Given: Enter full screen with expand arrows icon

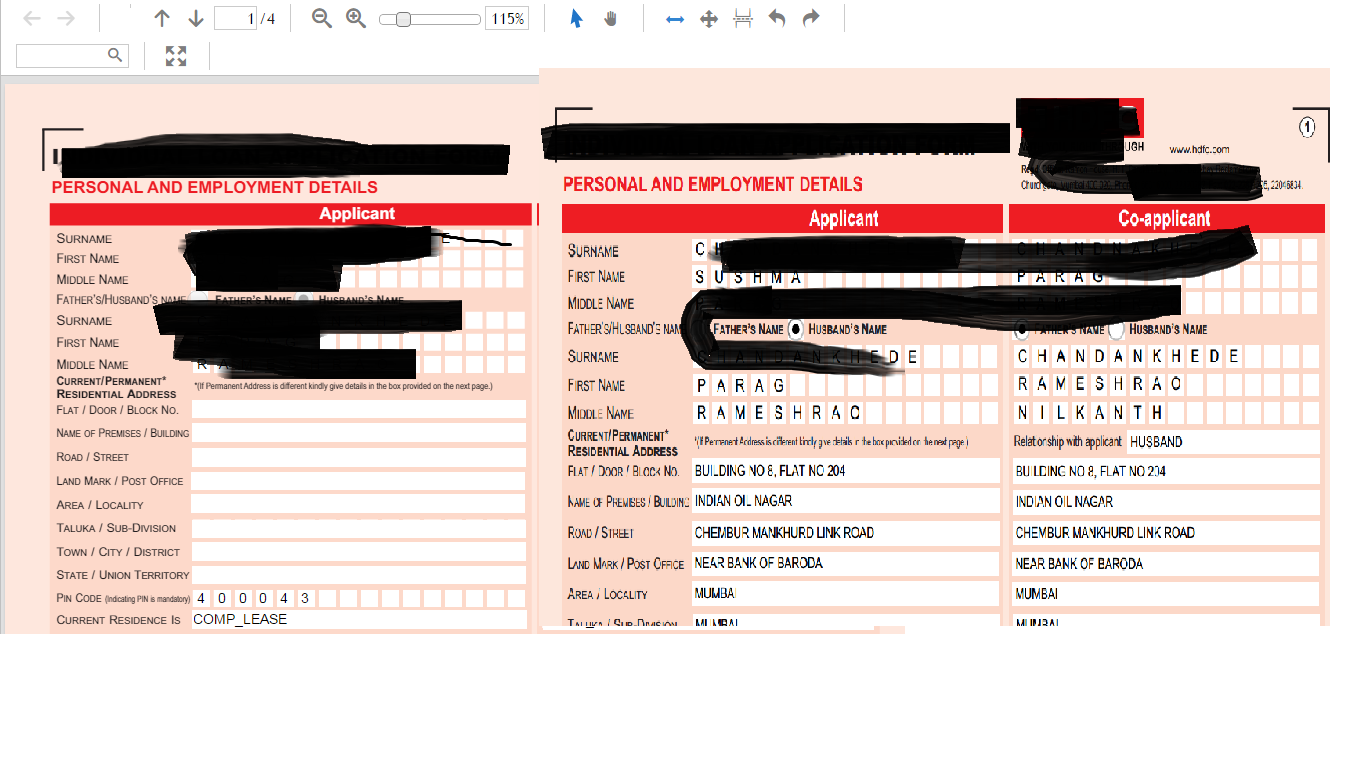Looking at the screenshot, I should click(x=176, y=56).
